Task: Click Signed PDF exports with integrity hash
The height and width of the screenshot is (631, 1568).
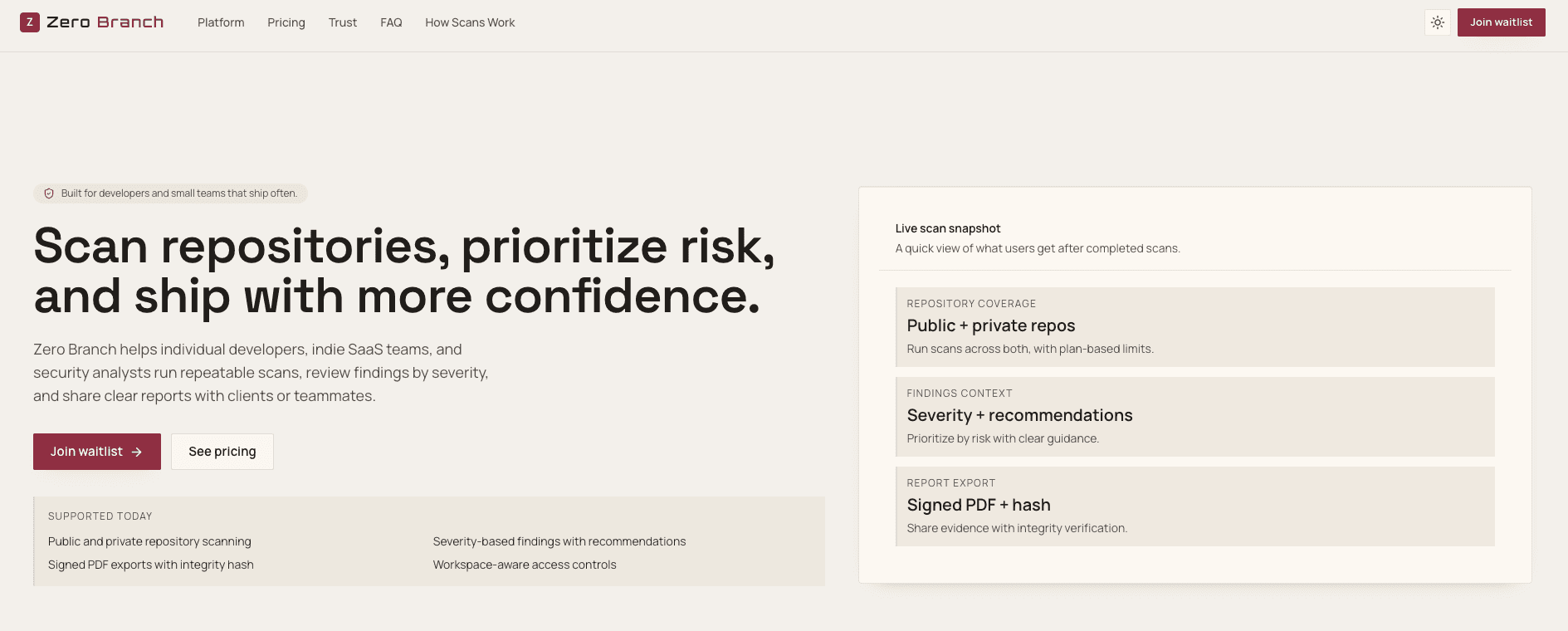Action: tap(151, 565)
